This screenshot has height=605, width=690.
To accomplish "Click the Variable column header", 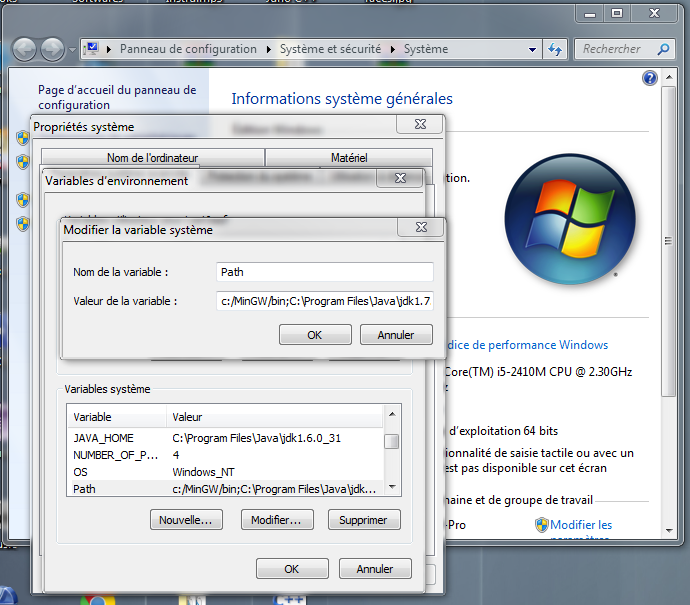I will [117, 416].
